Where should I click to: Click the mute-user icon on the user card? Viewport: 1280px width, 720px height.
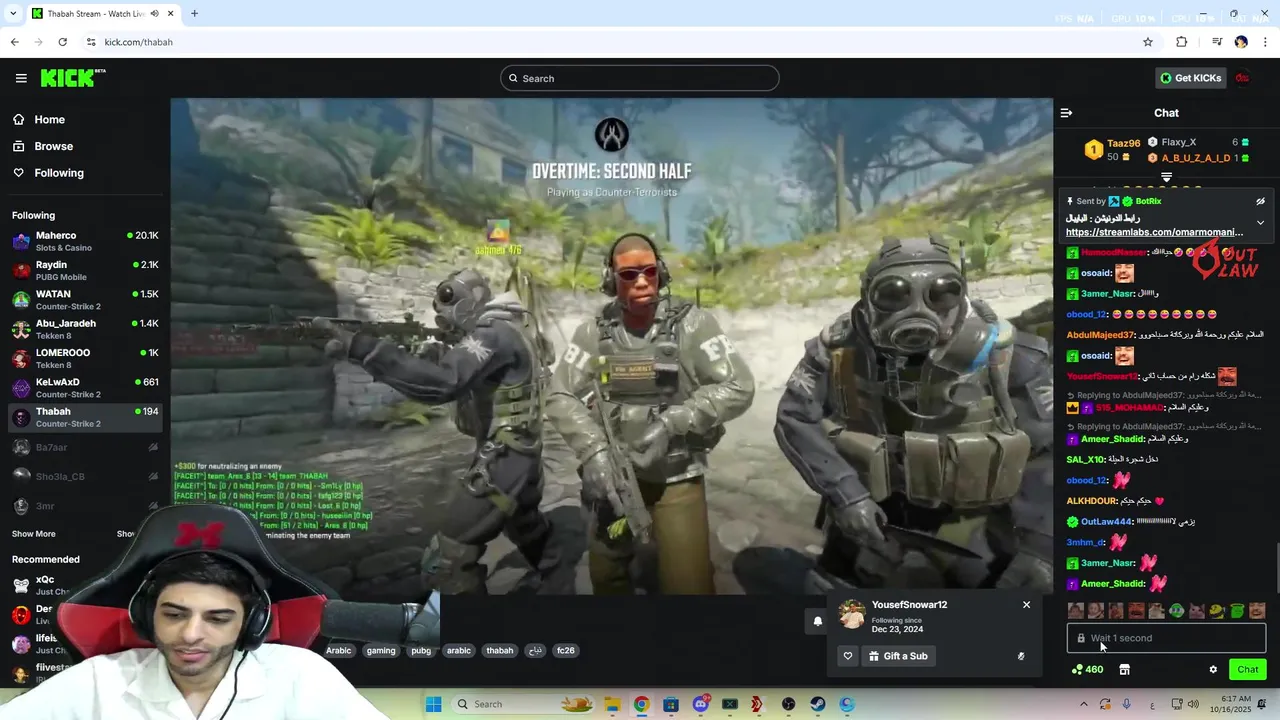coord(1021,656)
